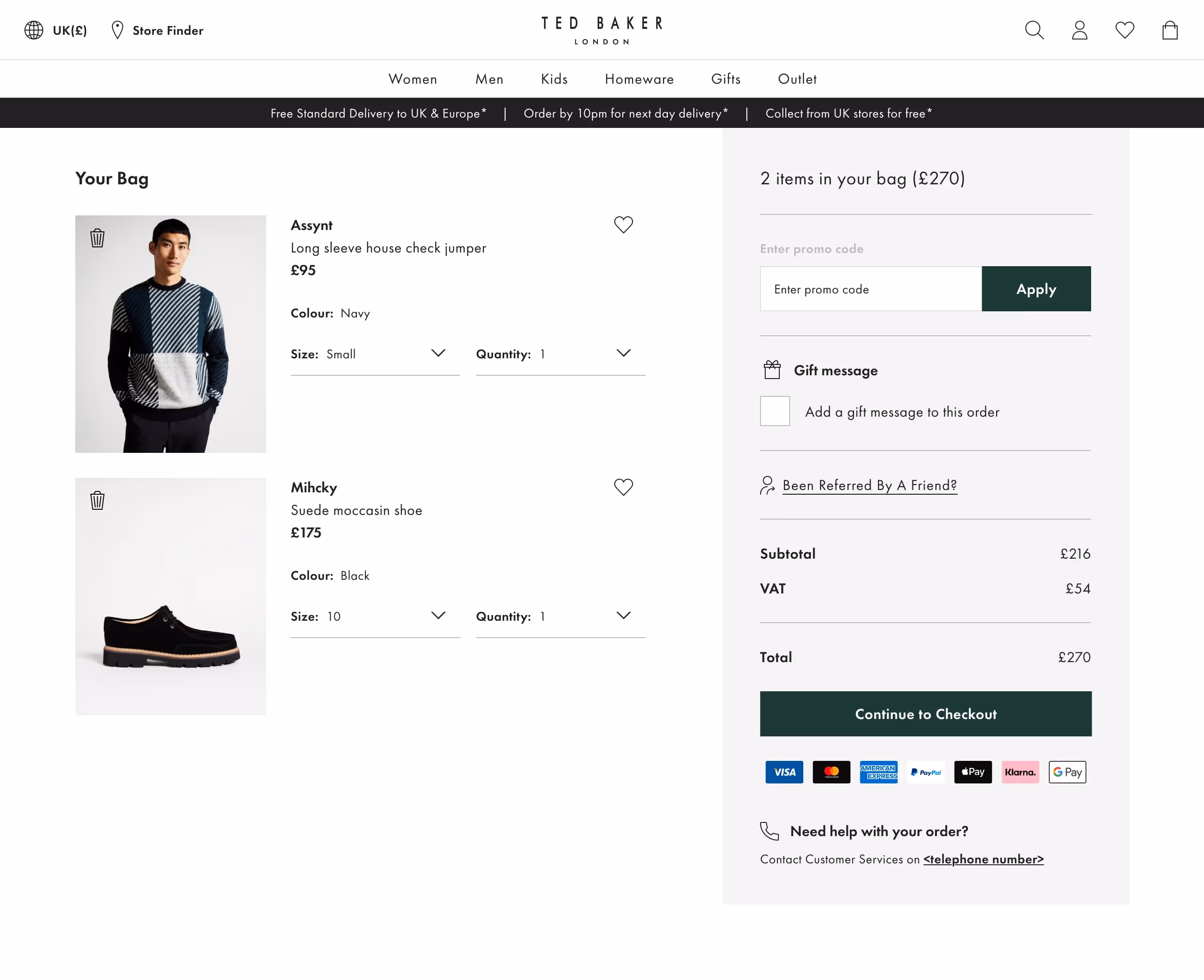Select the Klarna payment icon
The width and height of the screenshot is (1204, 980).
pos(1020,772)
